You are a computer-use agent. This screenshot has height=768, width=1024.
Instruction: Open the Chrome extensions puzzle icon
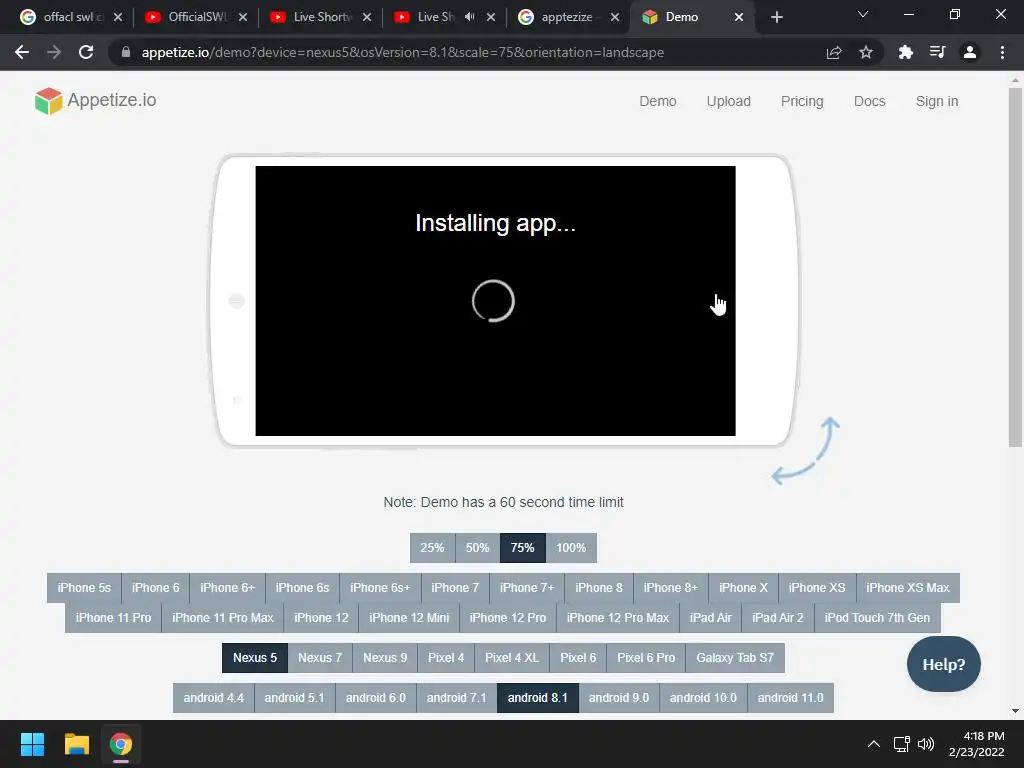tap(905, 52)
